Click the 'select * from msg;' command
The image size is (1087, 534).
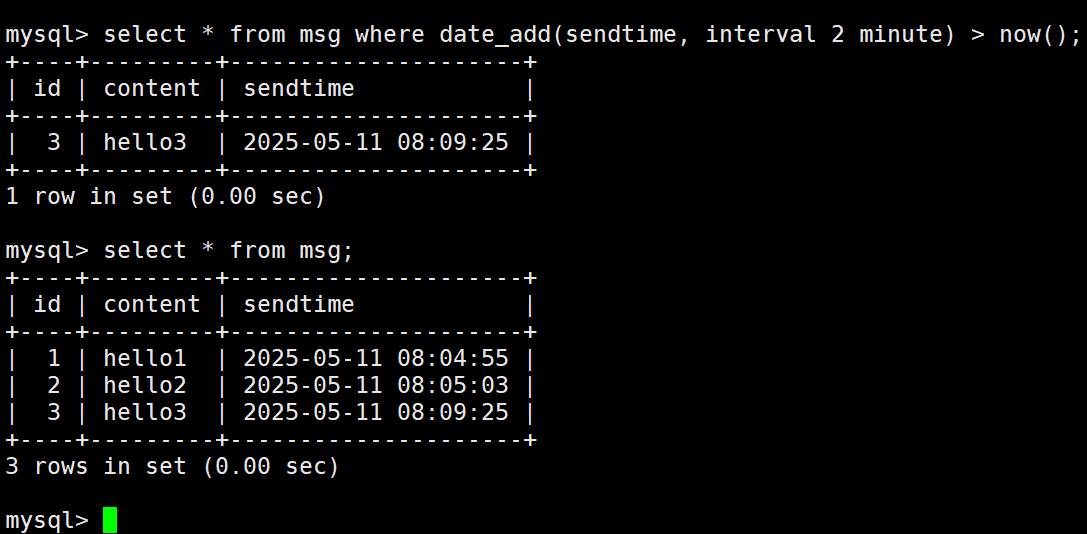(229, 250)
